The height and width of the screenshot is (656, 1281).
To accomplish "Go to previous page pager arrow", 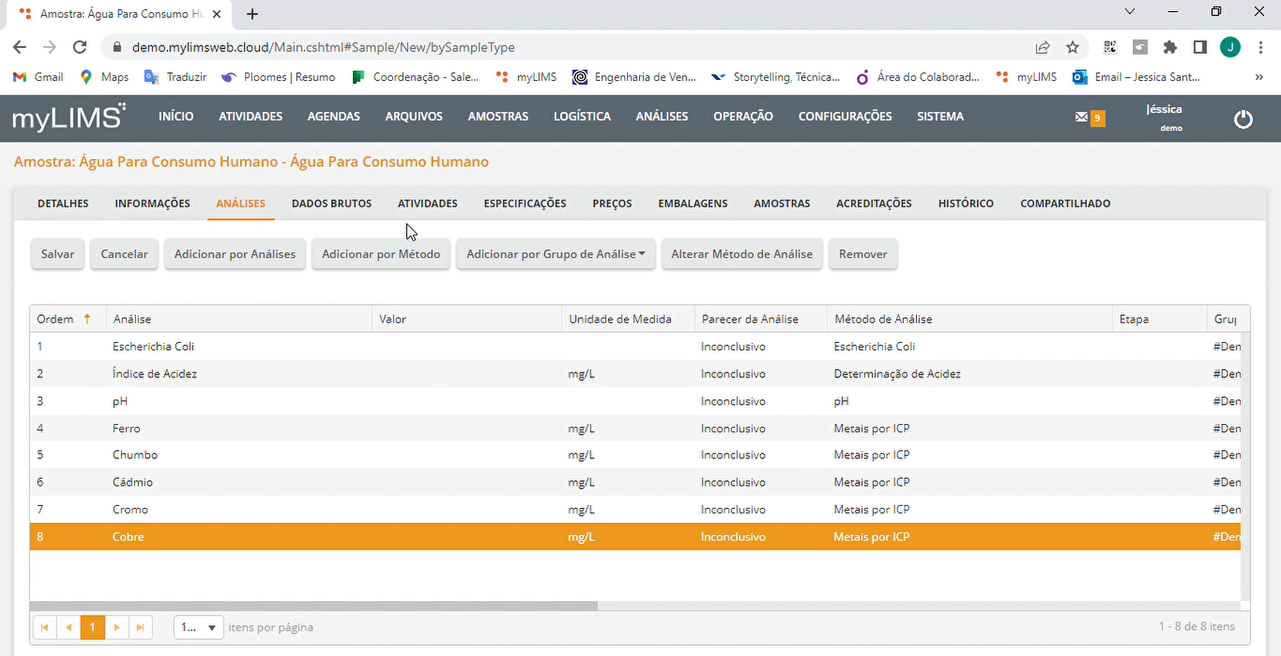I will (69, 627).
